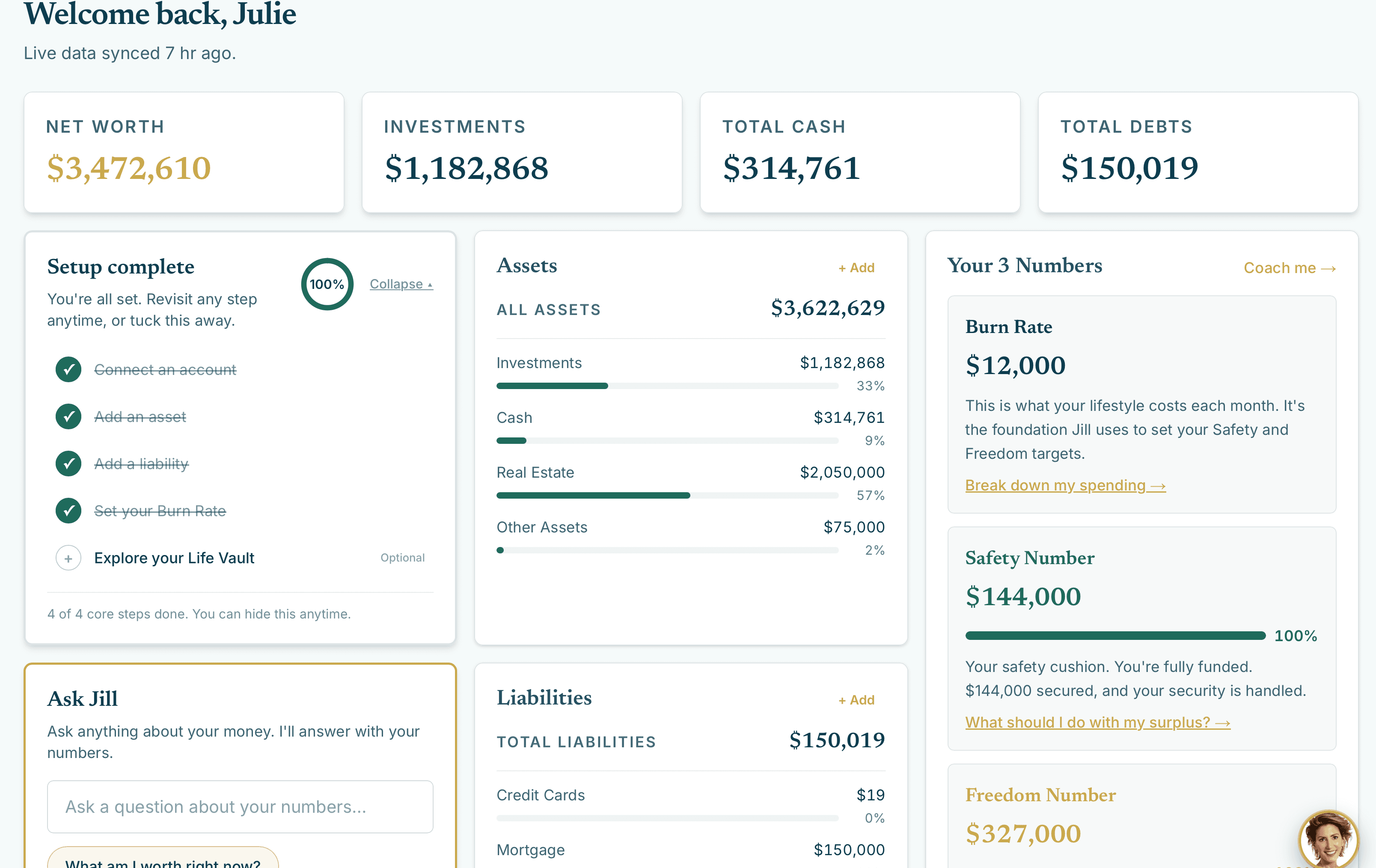Click the Investments asset progress bar

[667, 386]
